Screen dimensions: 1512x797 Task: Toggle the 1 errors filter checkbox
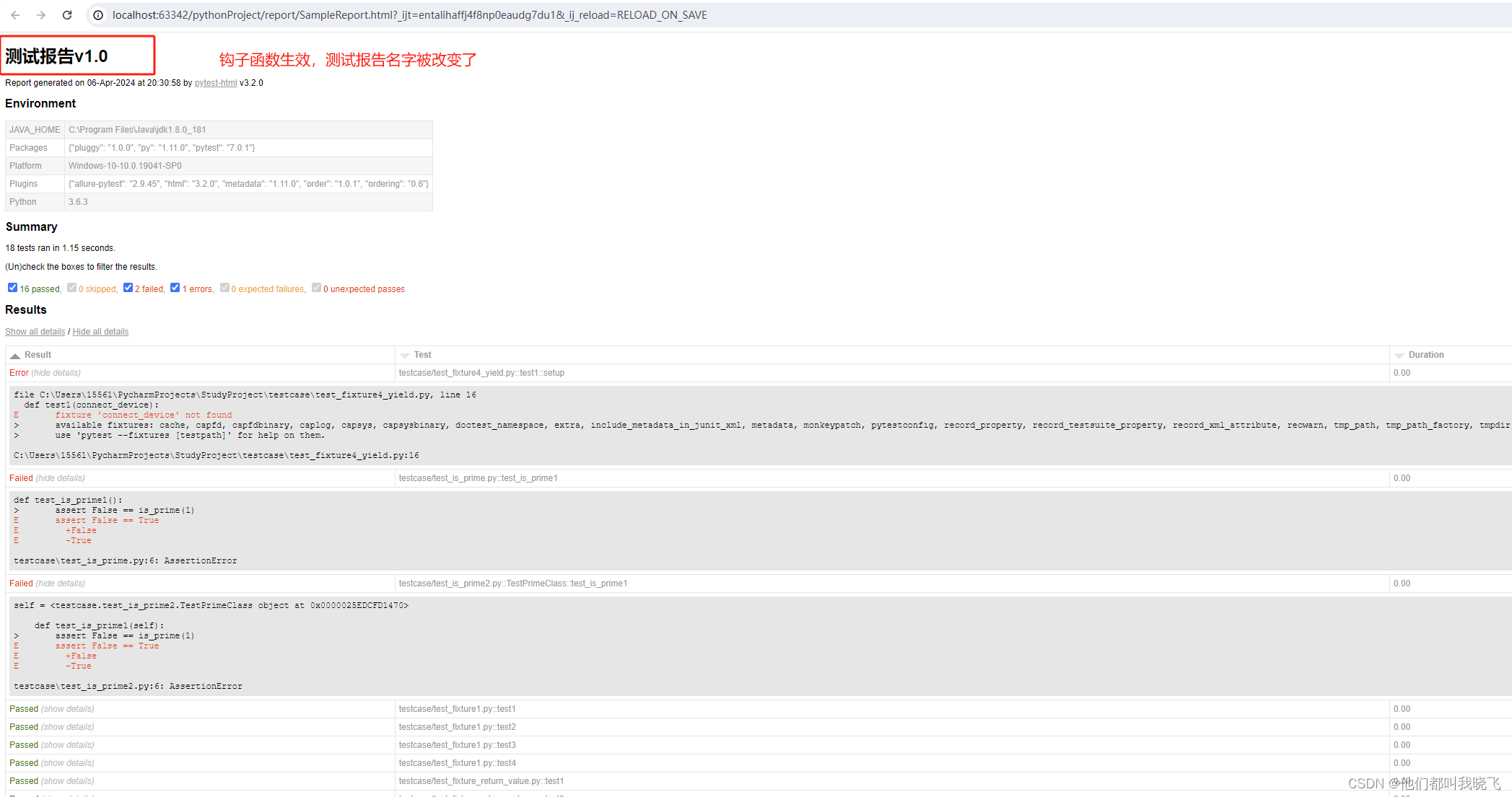click(x=175, y=288)
